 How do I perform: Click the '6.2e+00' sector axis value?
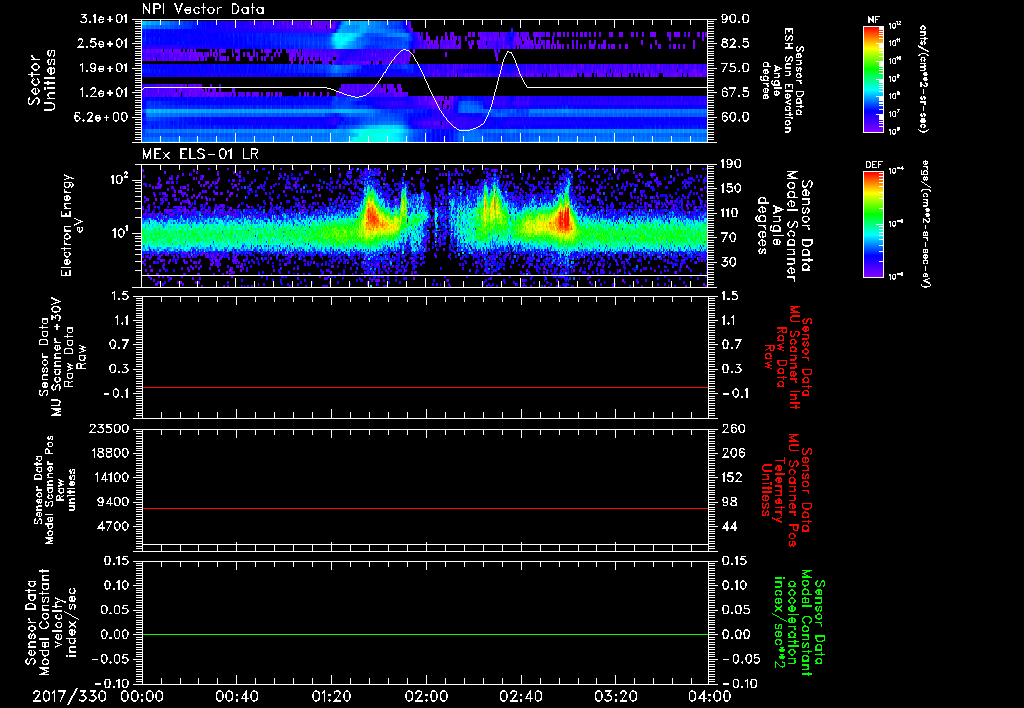99,117
